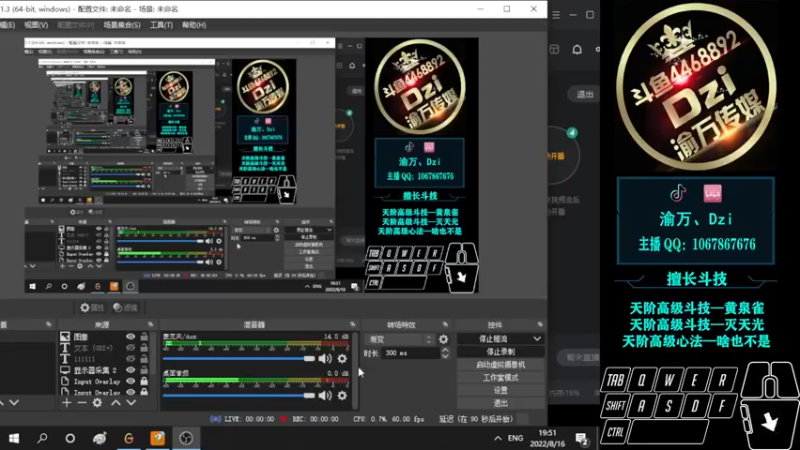The height and width of the screenshot is (450, 800).
Task: Expand the 停止推流 dropdown arrow
Action: [x=537, y=339]
